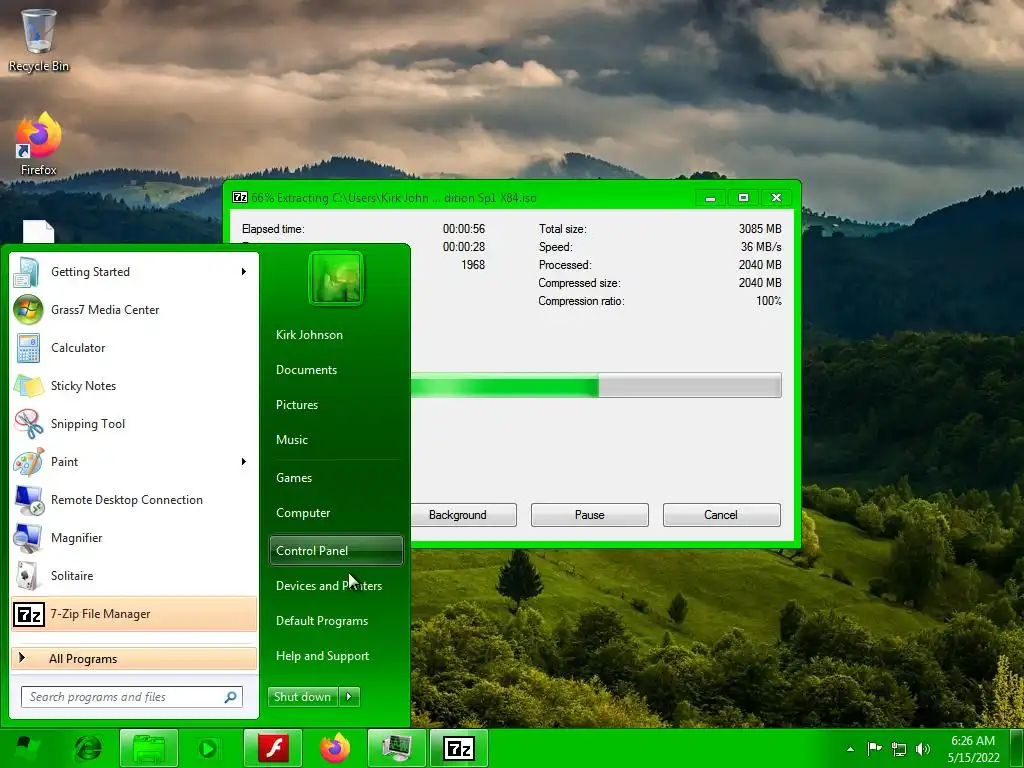Open the file explorer taskbar button
This screenshot has height=768, width=1024.
pyautogui.click(x=149, y=748)
